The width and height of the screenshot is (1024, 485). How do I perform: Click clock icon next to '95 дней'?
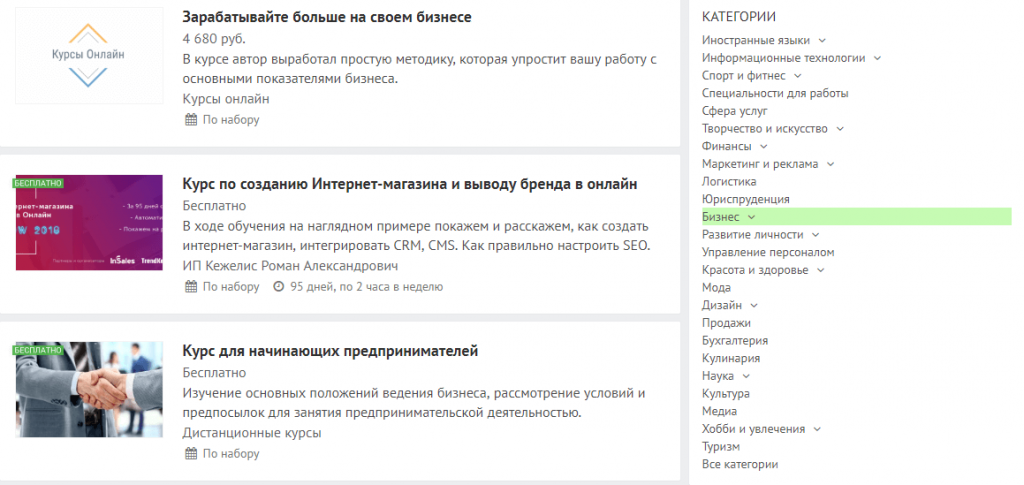click(279, 287)
